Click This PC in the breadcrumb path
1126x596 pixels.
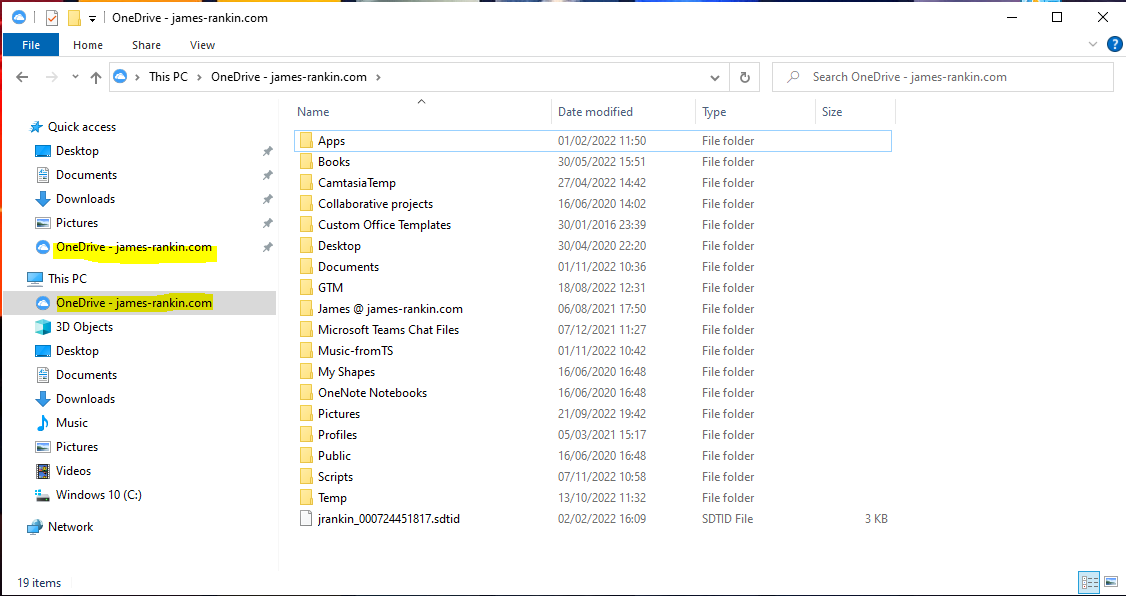173,77
